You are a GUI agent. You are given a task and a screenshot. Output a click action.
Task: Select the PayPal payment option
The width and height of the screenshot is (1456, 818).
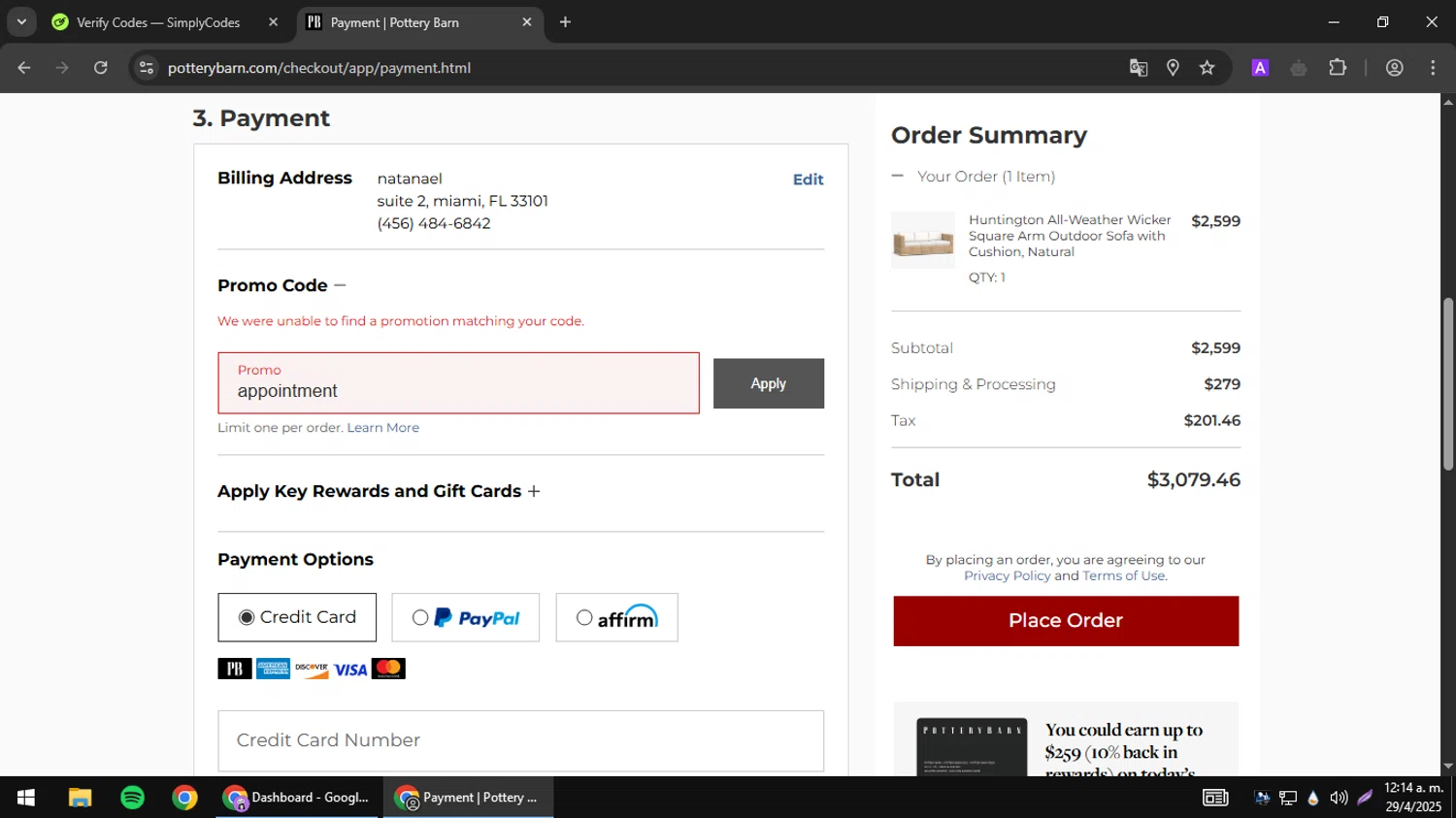click(465, 617)
